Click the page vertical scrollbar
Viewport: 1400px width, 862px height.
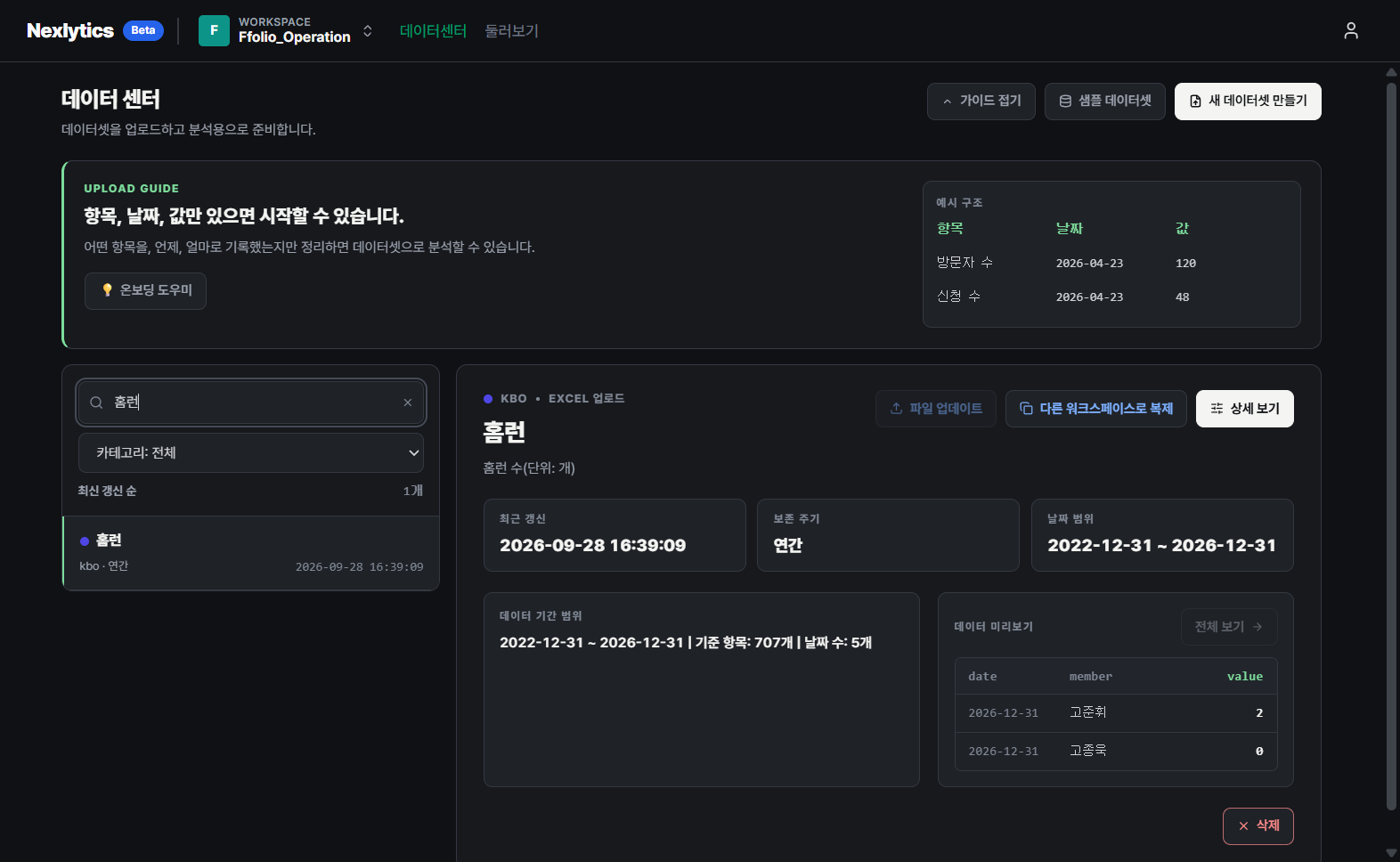[1391, 445]
